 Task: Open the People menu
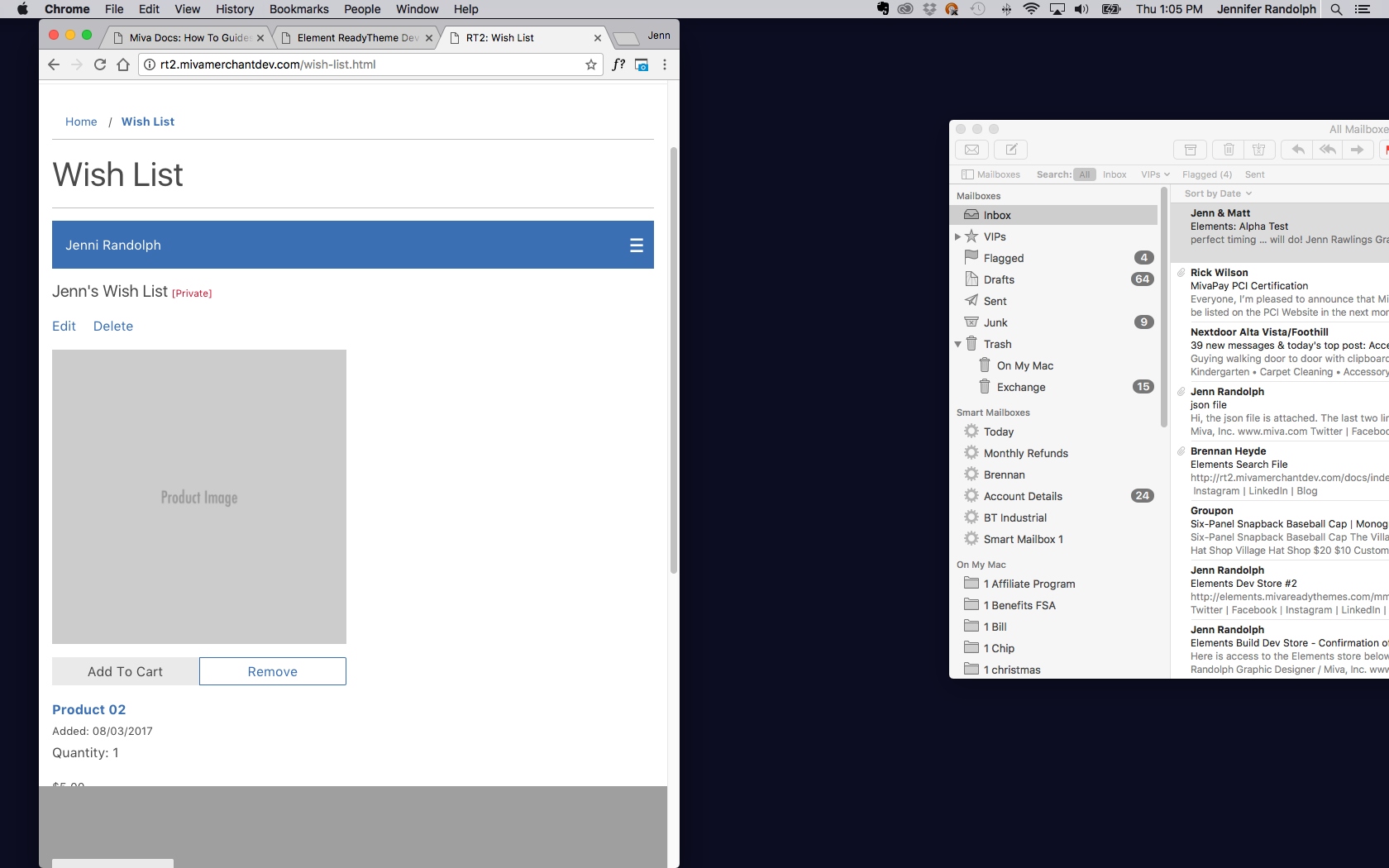362,9
